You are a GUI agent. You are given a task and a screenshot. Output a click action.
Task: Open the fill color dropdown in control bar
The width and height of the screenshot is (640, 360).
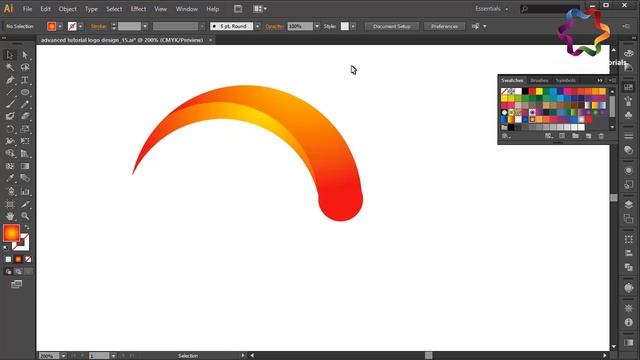tap(60, 27)
